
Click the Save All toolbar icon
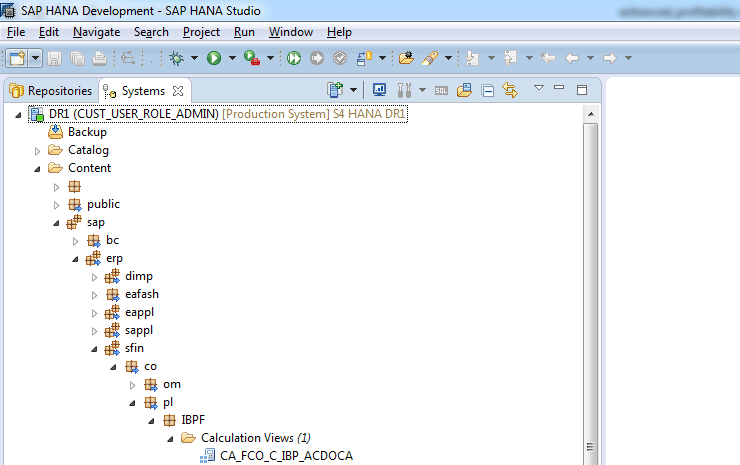point(77,58)
